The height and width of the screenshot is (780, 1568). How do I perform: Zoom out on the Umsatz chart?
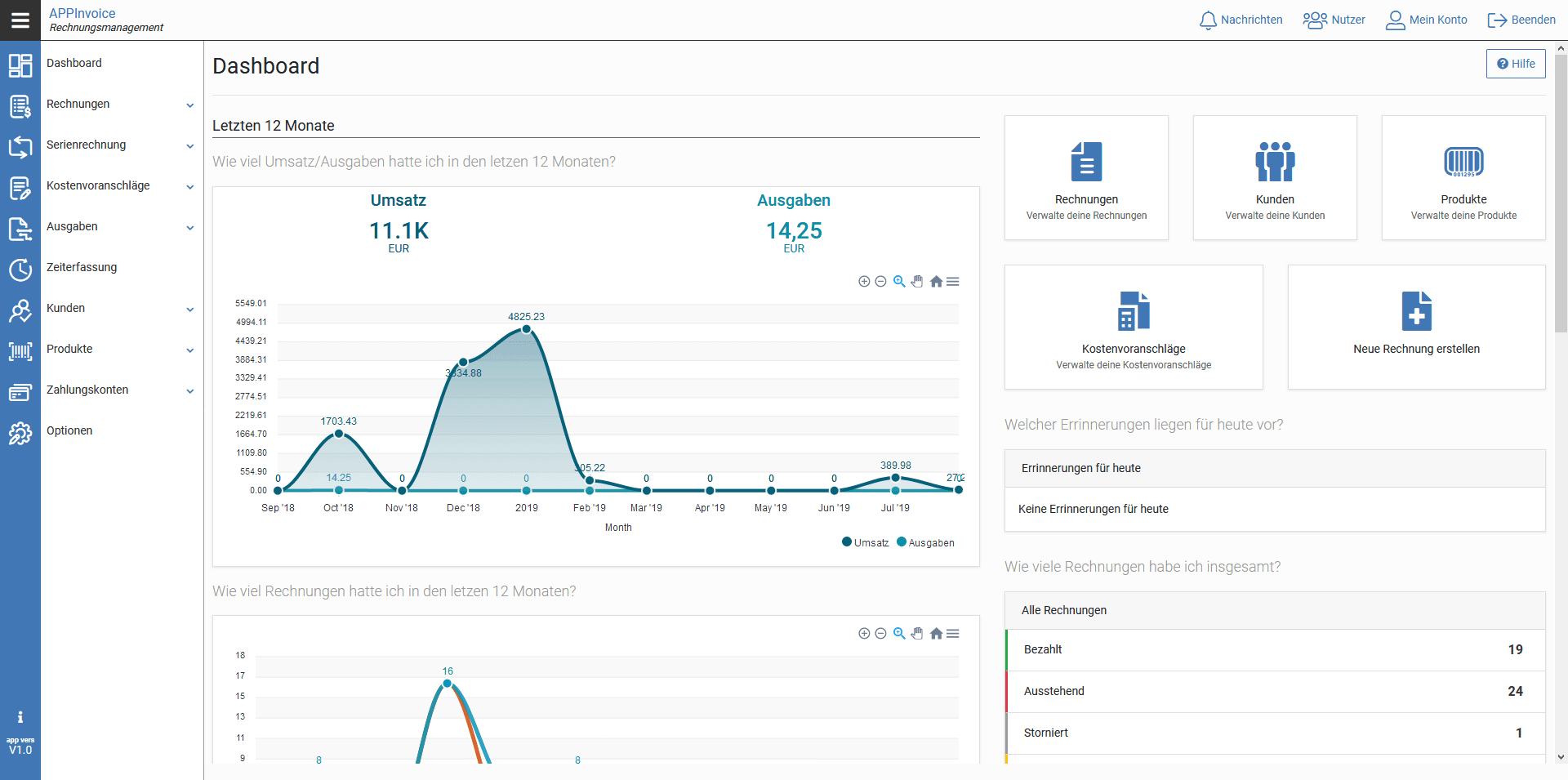point(880,281)
